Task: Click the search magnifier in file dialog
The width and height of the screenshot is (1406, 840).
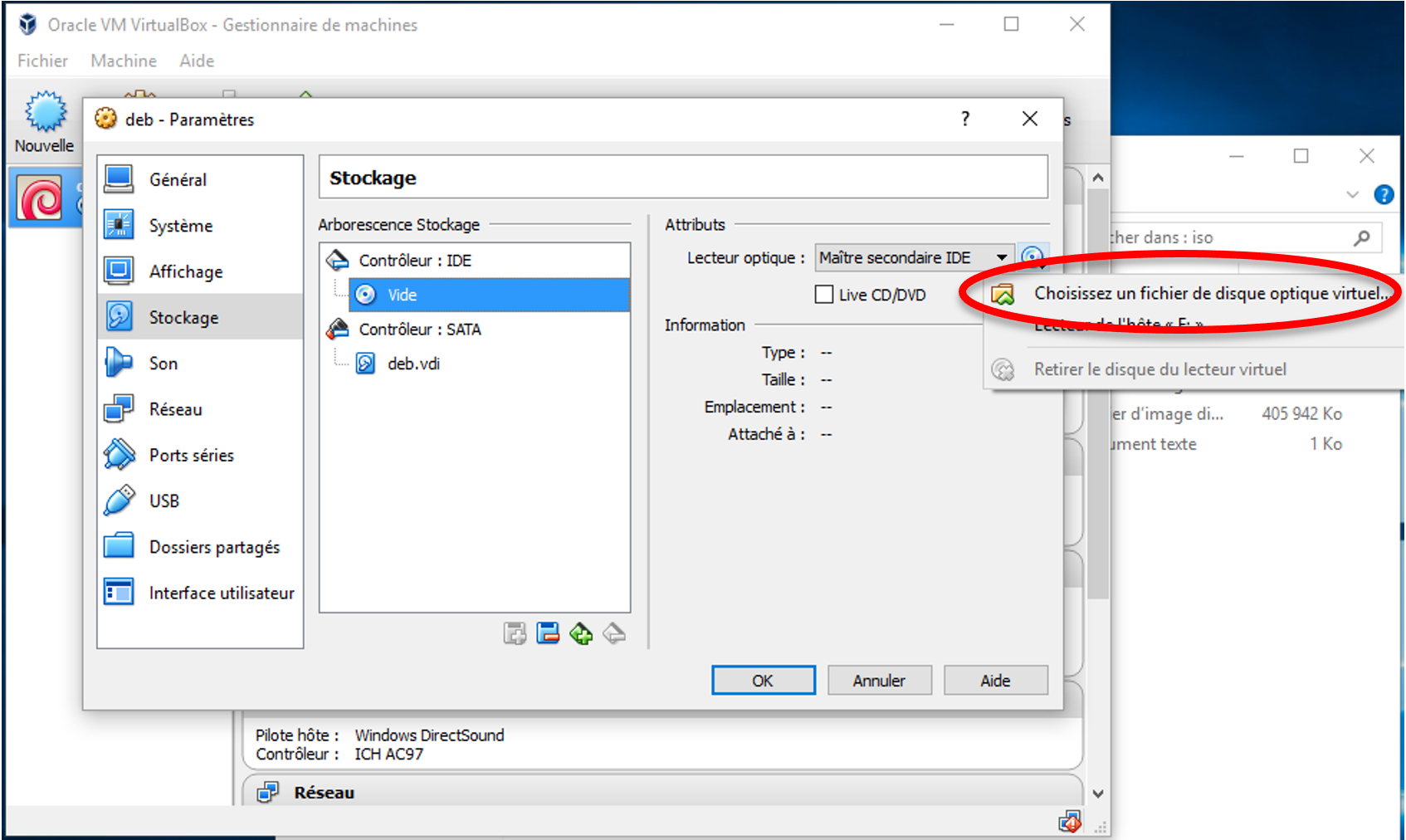Action: [1362, 237]
